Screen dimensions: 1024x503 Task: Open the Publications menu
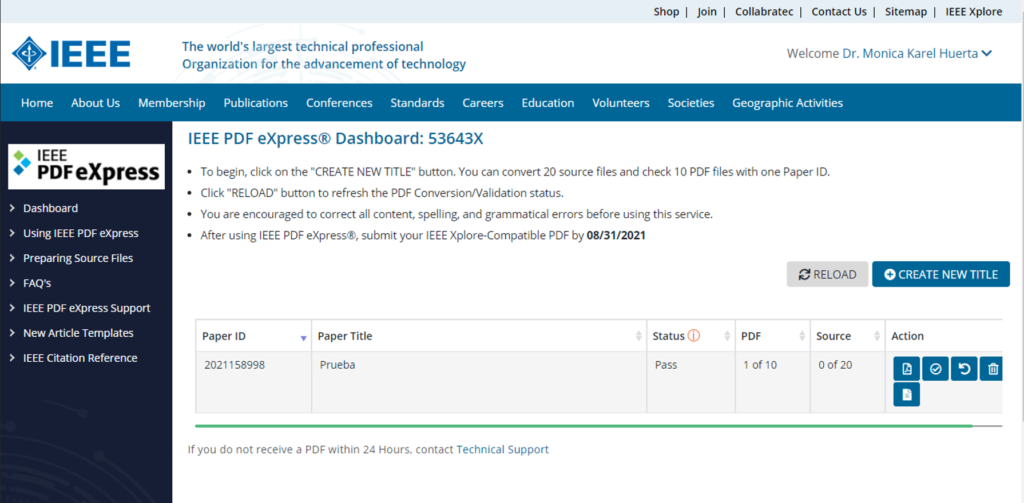(x=255, y=103)
